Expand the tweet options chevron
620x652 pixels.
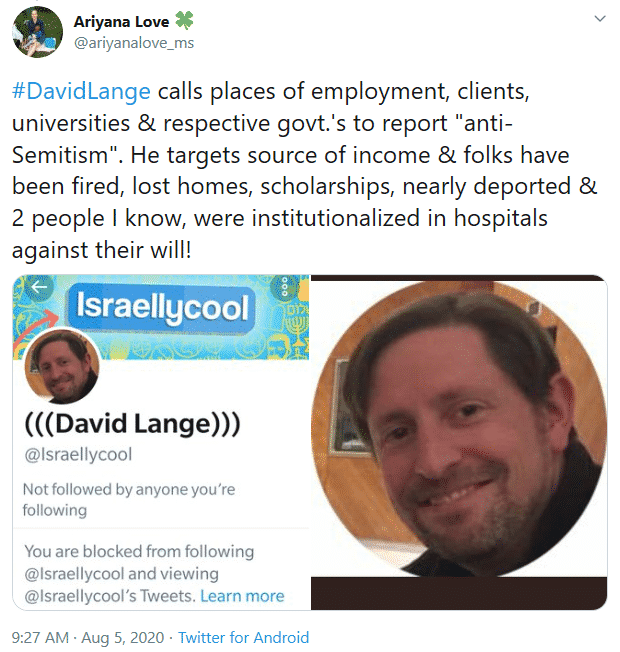(600, 19)
